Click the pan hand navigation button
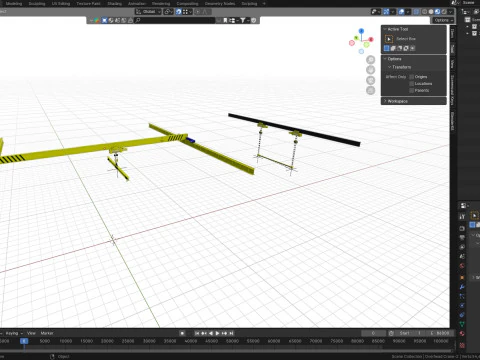 click(371, 70)
